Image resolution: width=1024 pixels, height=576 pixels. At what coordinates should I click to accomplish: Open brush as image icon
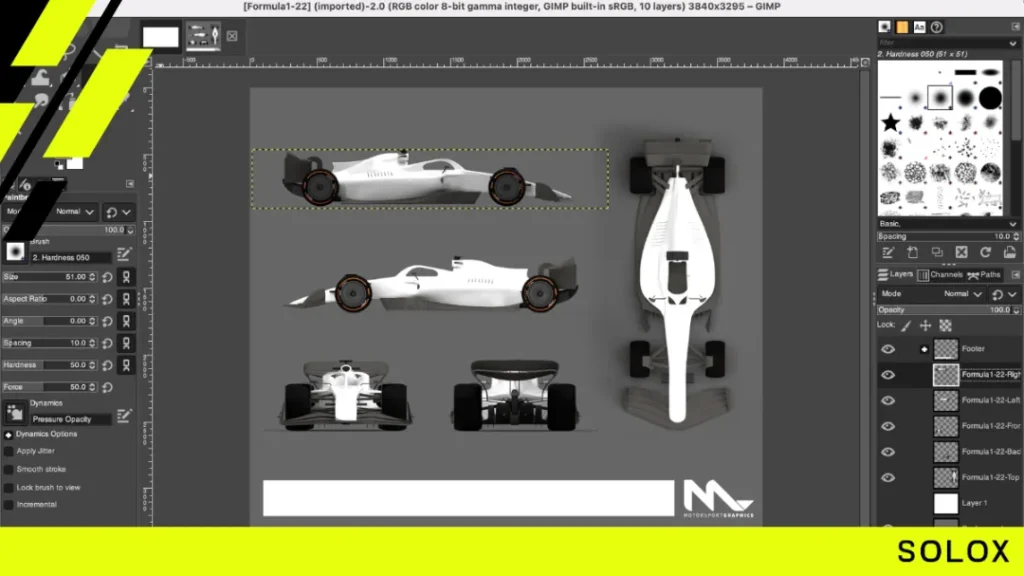1010,252
